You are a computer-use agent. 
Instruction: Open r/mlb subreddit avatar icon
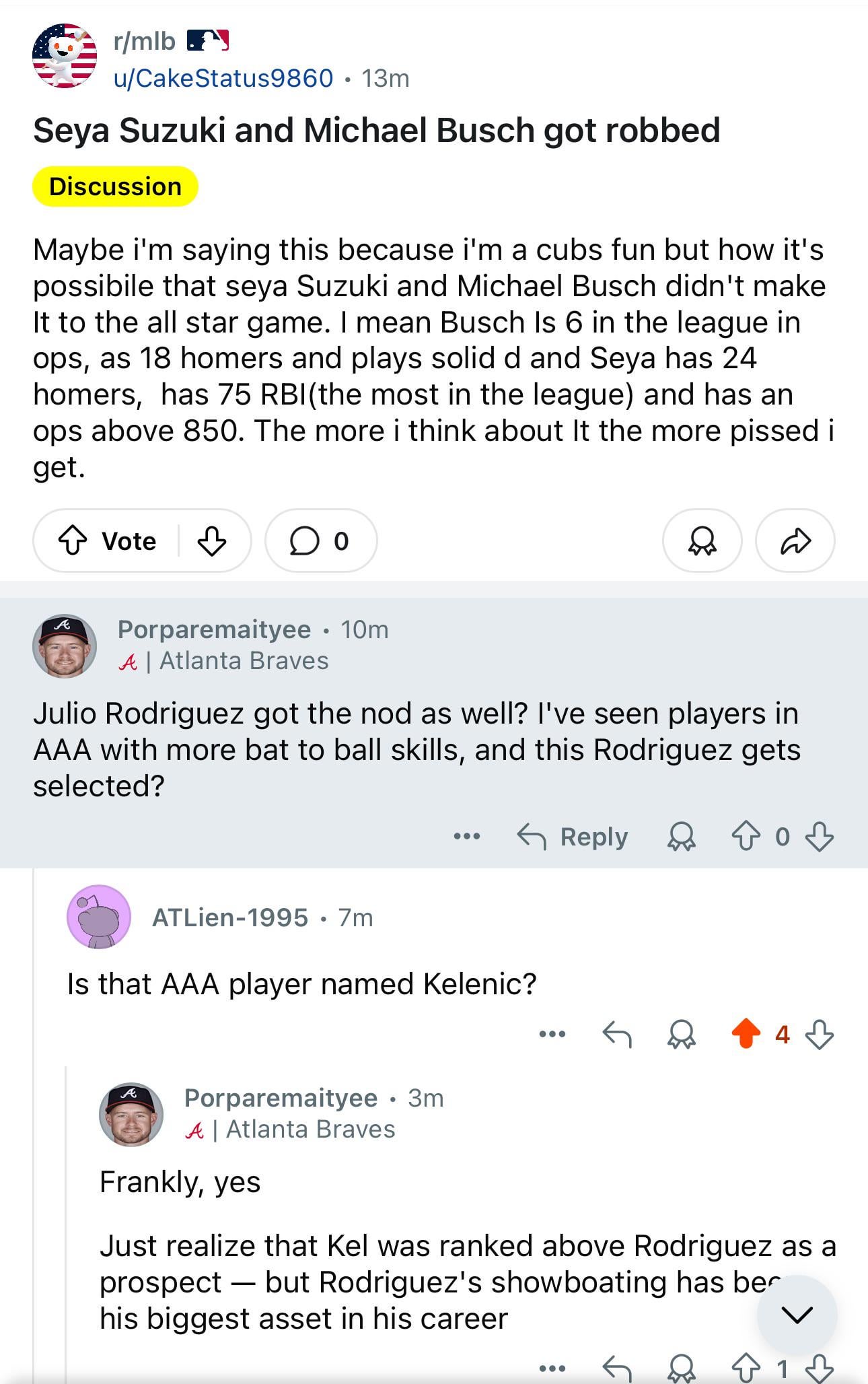65,56
